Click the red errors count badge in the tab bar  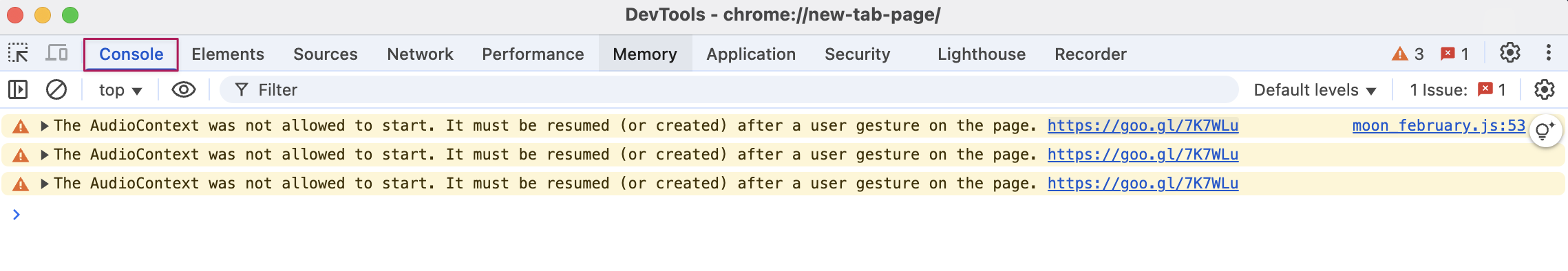[1454, 54]
